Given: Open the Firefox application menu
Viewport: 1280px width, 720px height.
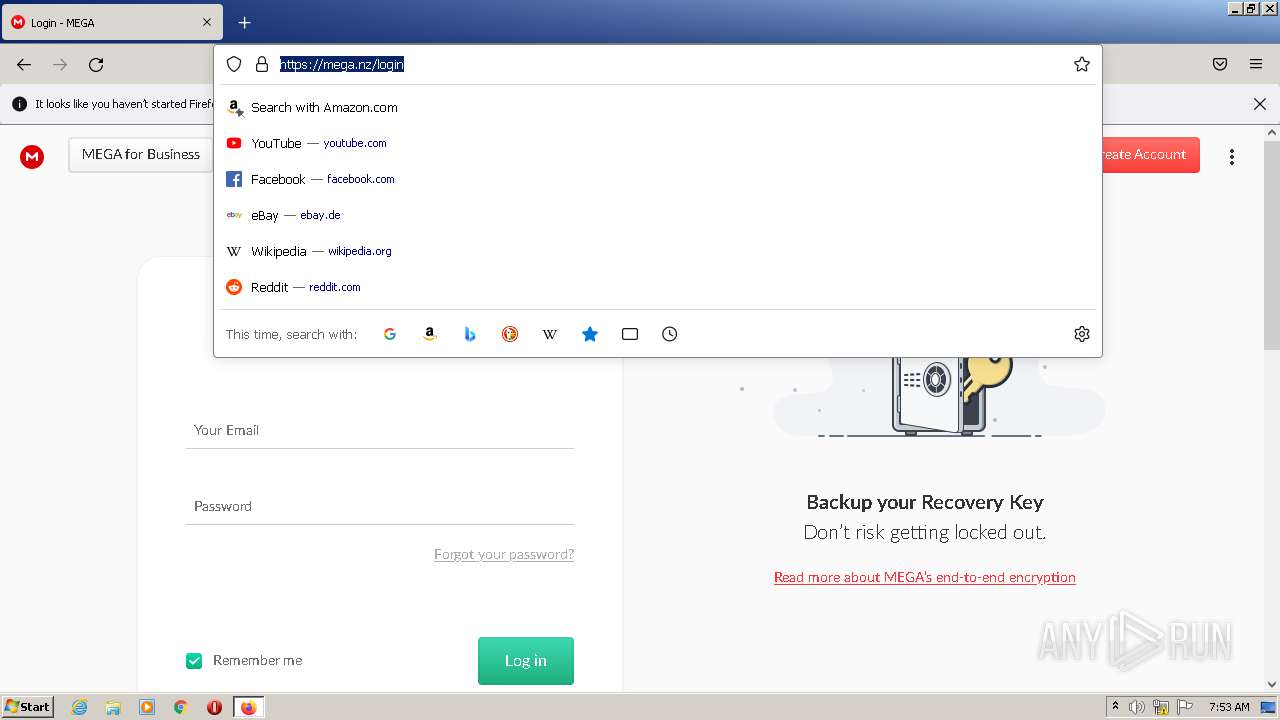Looking at the screenshot, I should pos(1256,64).
